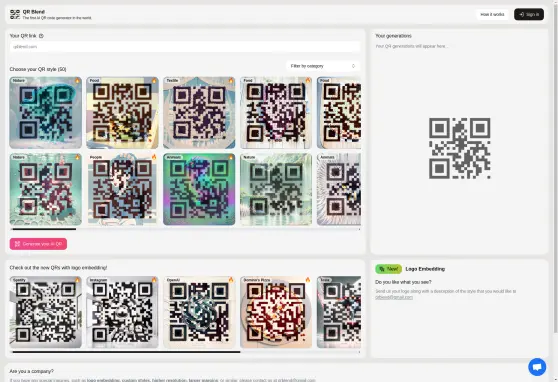Image resolution: width=558 pixels, height=382 pixels.
Task: Click the gray placeholder QR code in generations panel
Action: 459,148
